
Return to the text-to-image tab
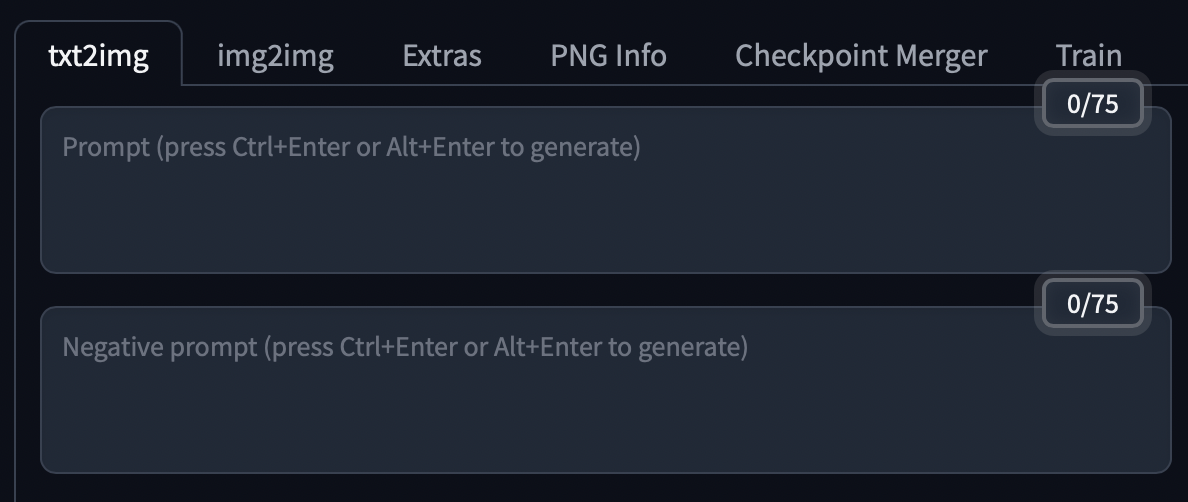point(98,55)
